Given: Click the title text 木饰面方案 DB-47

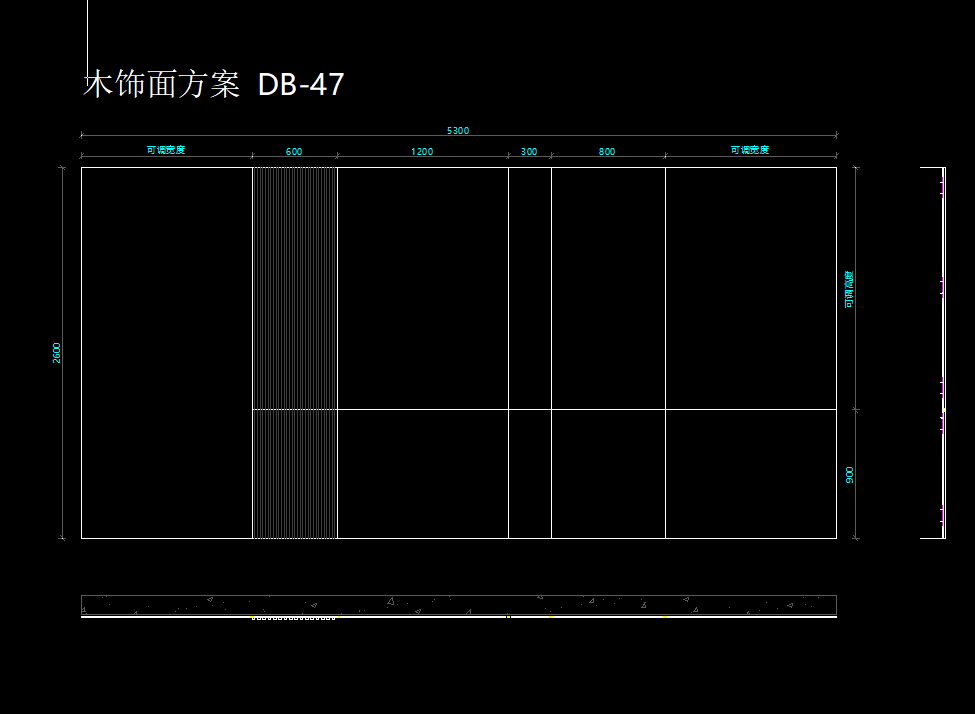Looking at the screenshot, I should point(213,86).
